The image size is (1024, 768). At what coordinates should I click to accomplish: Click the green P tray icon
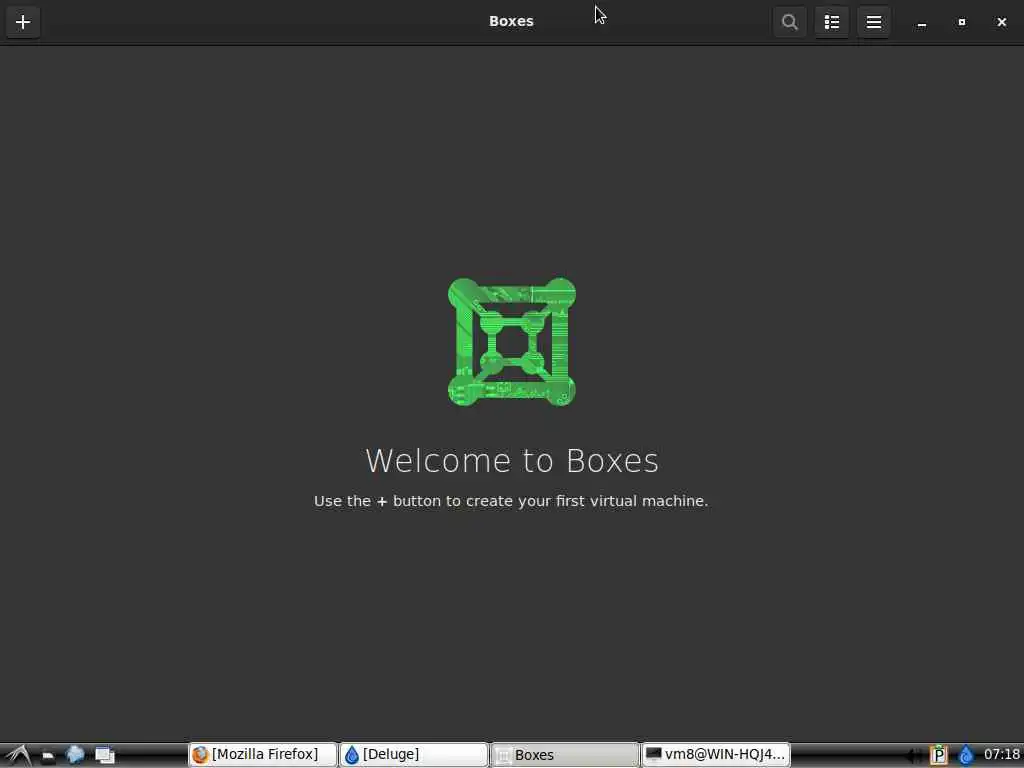[938, 756]
